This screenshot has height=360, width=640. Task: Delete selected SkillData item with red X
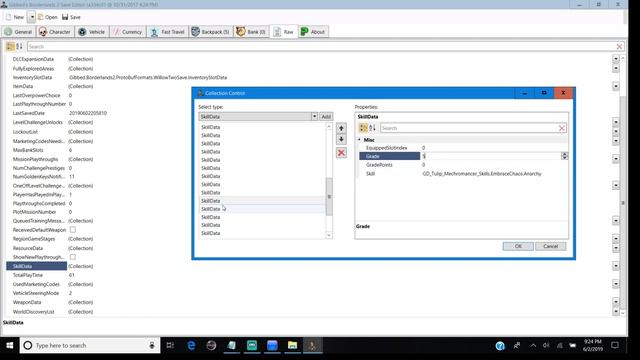point(341,153)
